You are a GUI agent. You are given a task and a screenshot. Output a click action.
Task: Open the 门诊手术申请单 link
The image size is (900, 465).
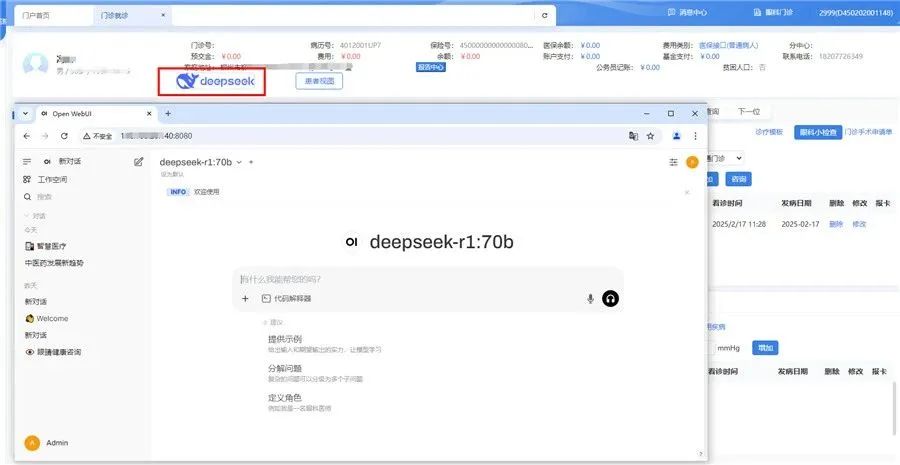tap(868, 132)
